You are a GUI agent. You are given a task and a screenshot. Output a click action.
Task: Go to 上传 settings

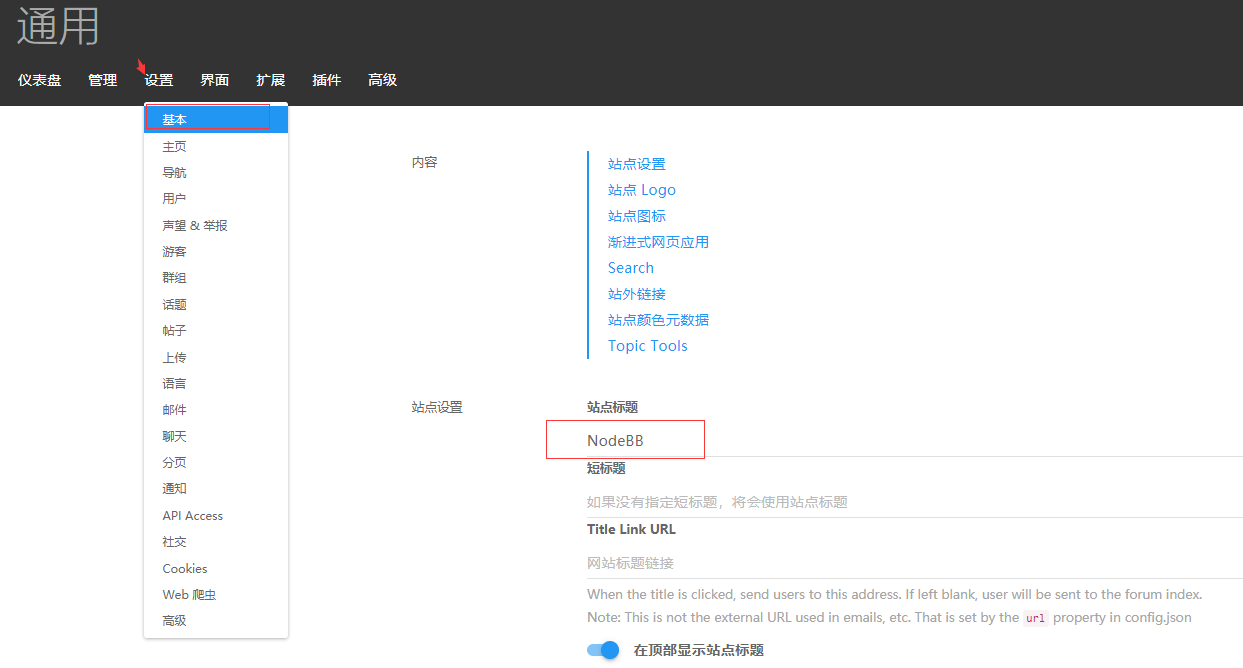216,357
